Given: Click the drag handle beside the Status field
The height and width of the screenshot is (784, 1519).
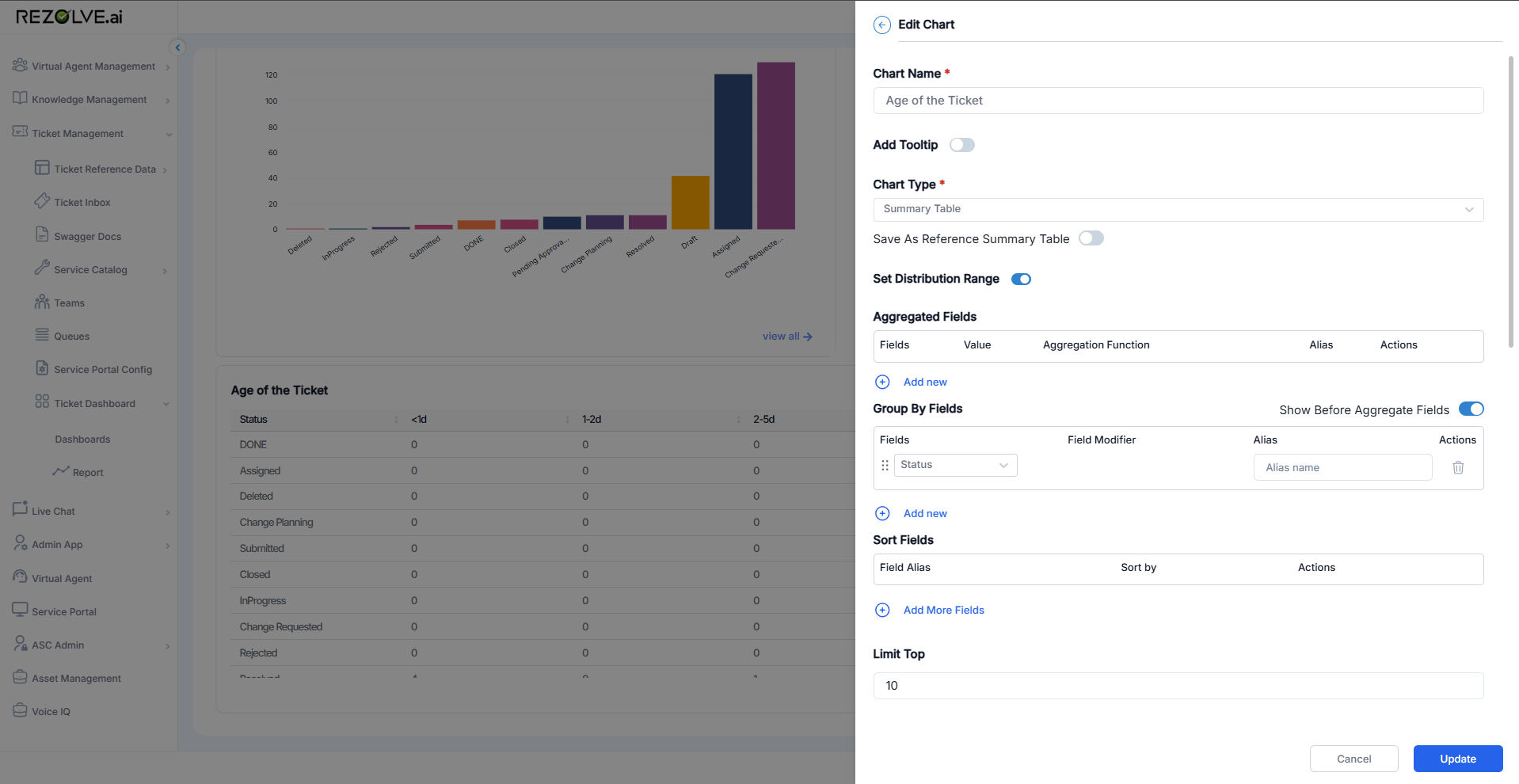Looking at the screenshot, I should click(885, 466).
